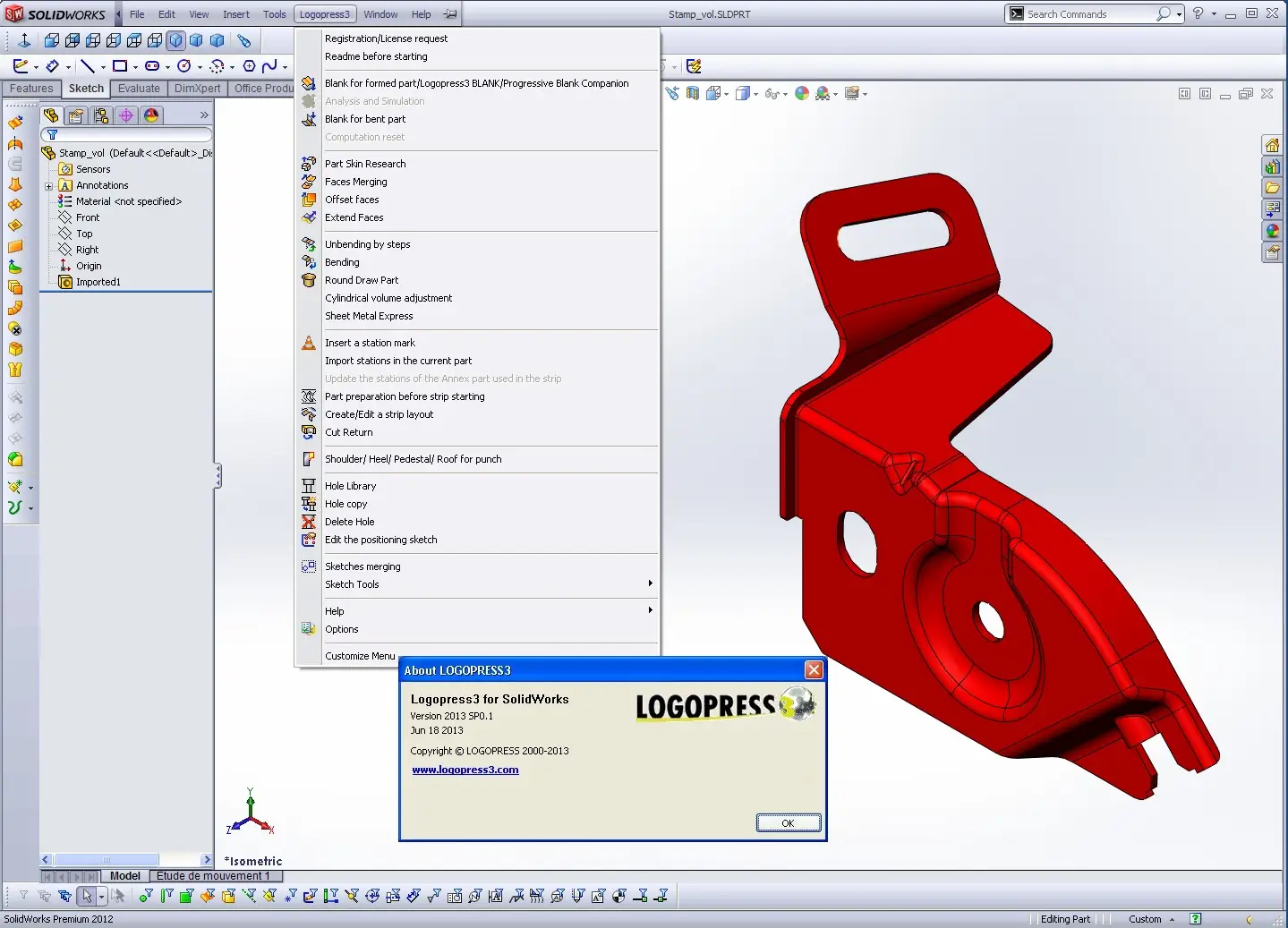
Task: Close the About LOGOPRESS3 dialog
Action: 814,669
